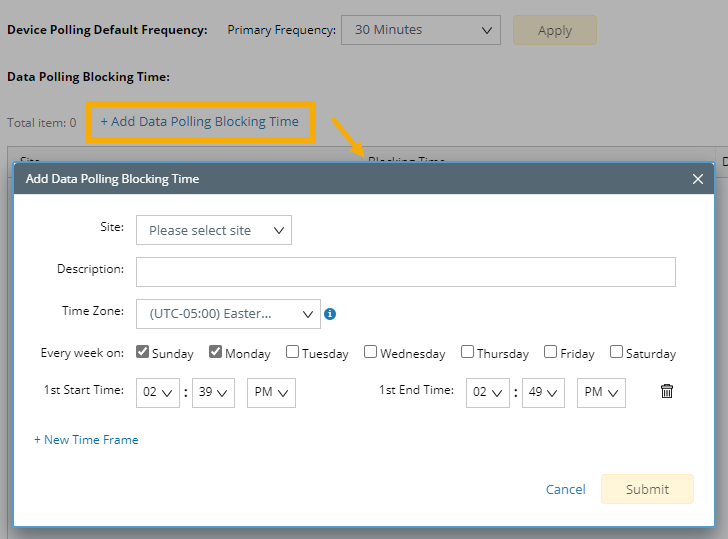
Task: Delete the 1st time frame via trash icon
Action: coord(667,392)
